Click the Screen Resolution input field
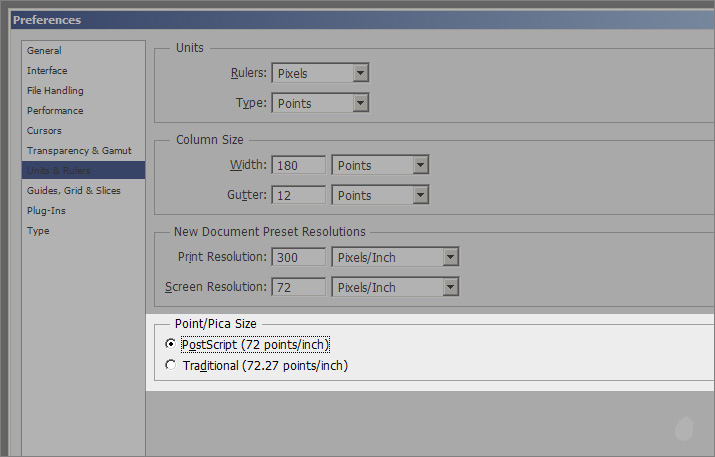 click(297, 287)
